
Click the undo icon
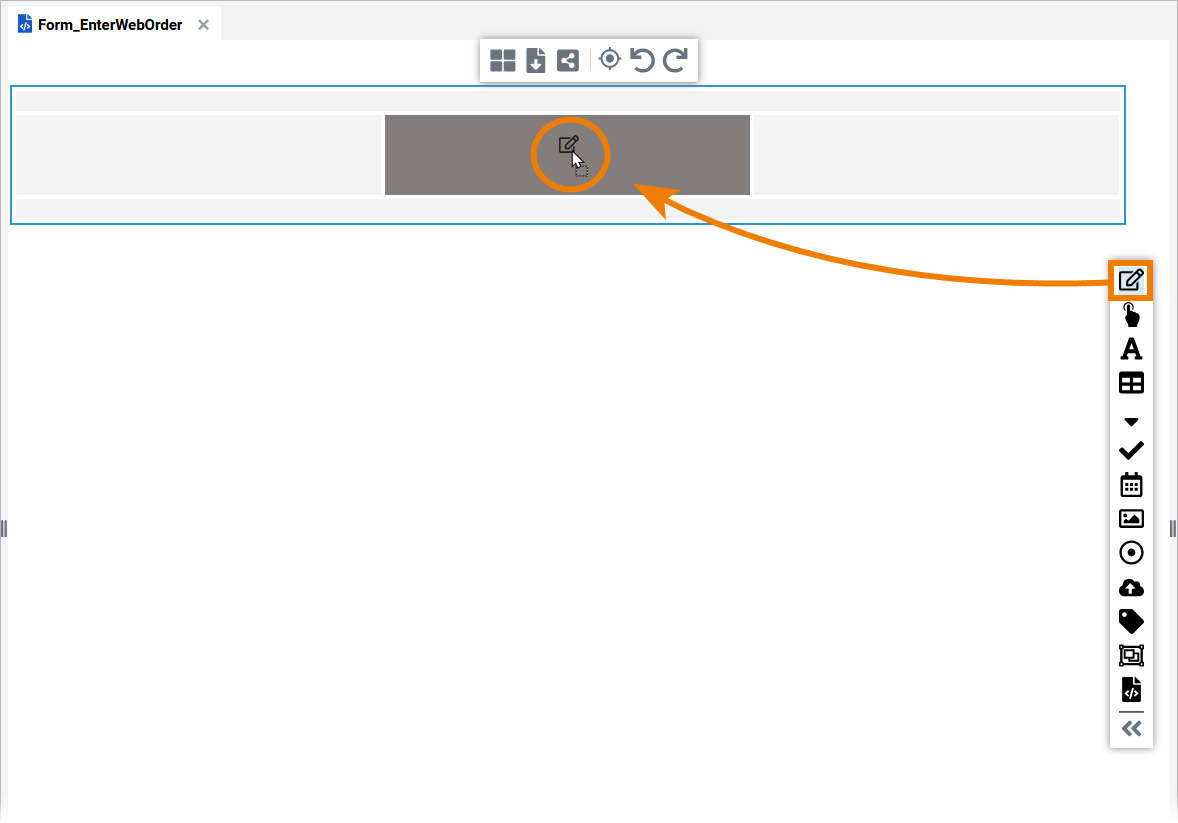click(642, 60)
